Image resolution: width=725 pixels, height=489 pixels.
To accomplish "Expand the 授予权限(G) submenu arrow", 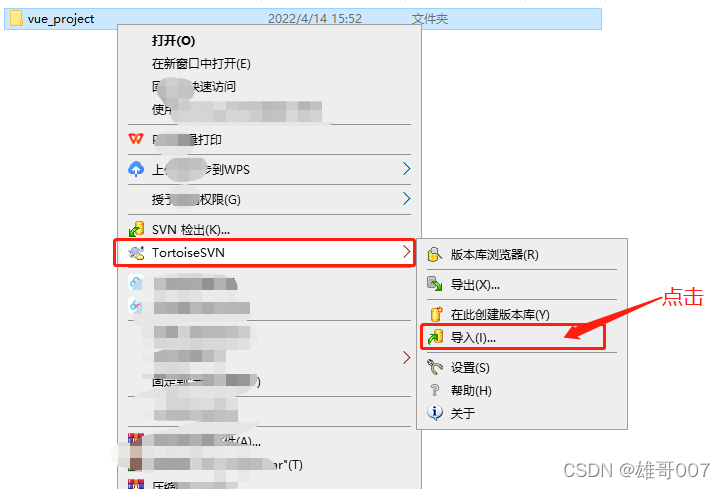I will click(406, 199).
